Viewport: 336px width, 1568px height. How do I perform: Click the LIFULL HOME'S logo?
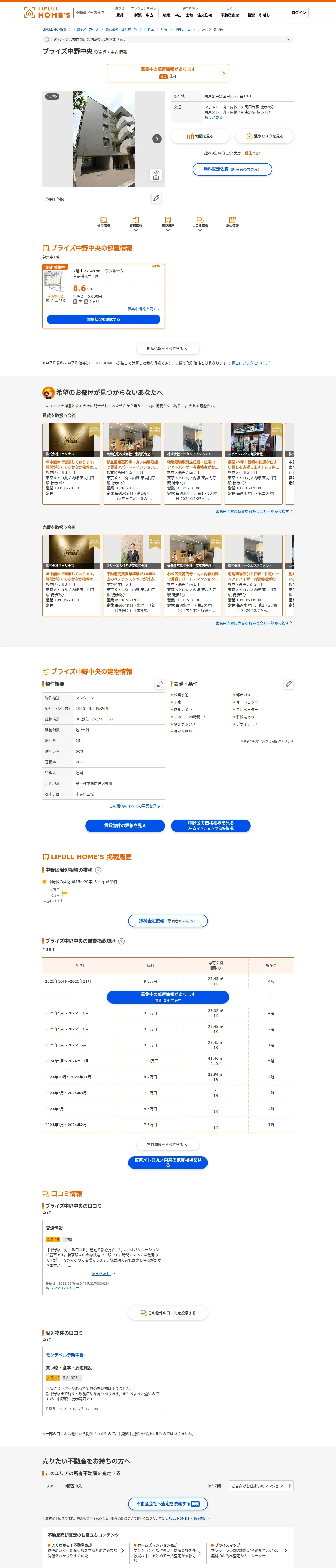(x=47, y=12)
